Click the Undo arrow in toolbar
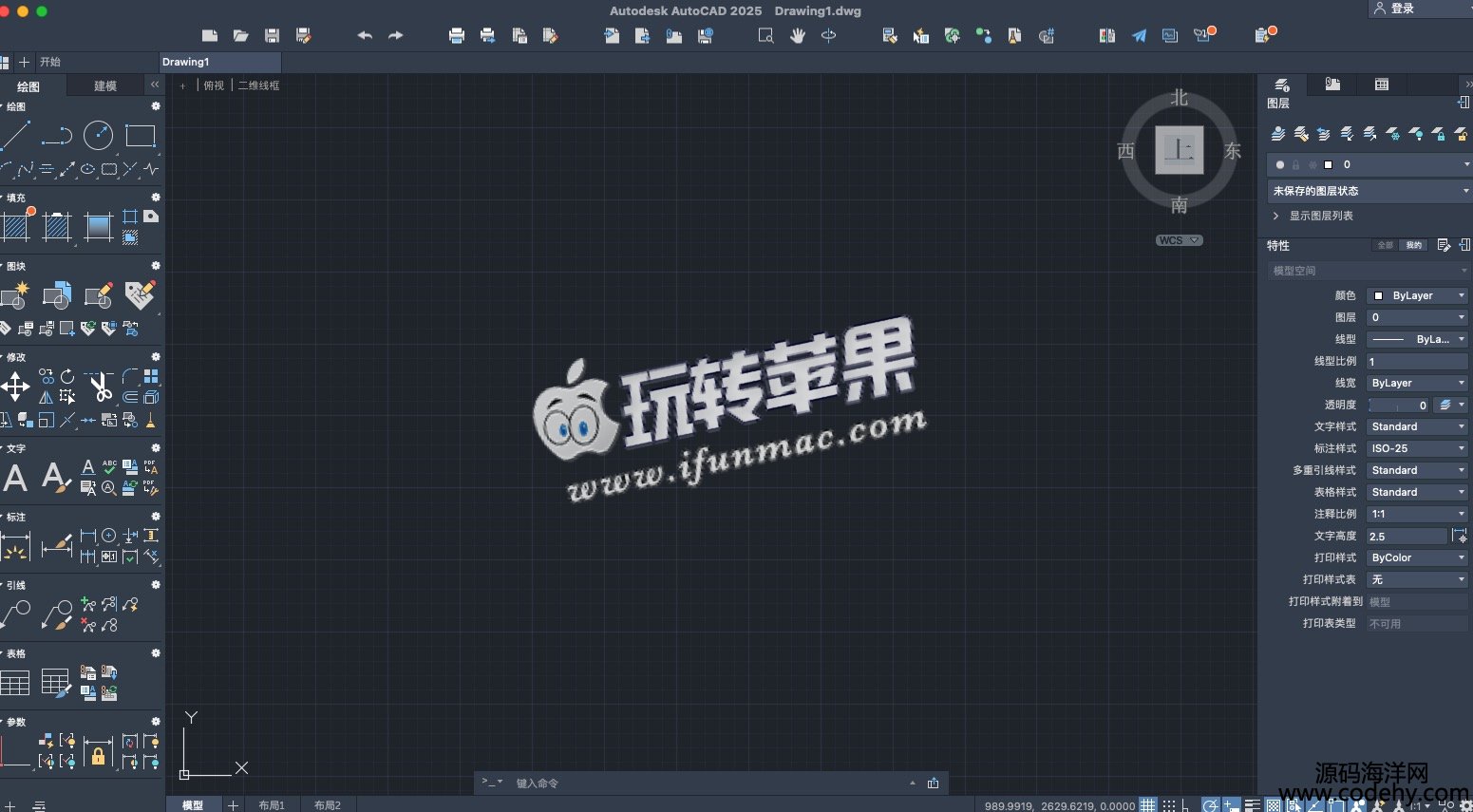 [365, 36]
